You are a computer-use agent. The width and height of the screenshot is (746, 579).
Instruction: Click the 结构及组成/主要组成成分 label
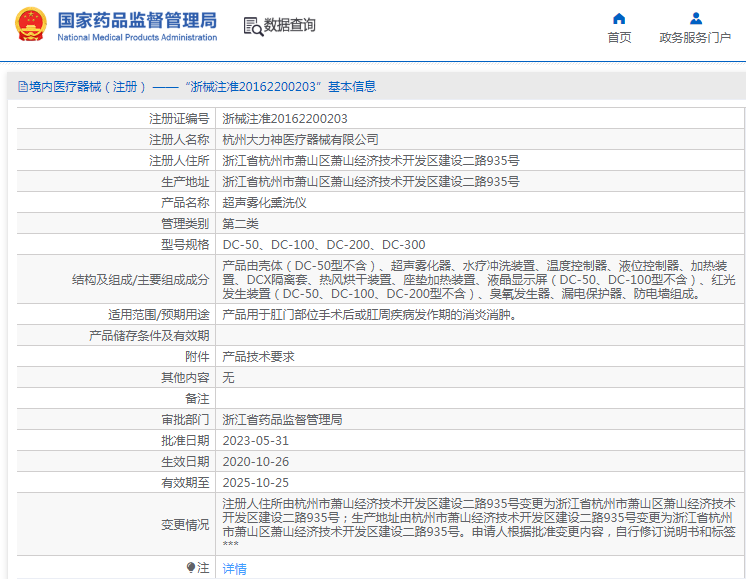(x=140, y=280)
